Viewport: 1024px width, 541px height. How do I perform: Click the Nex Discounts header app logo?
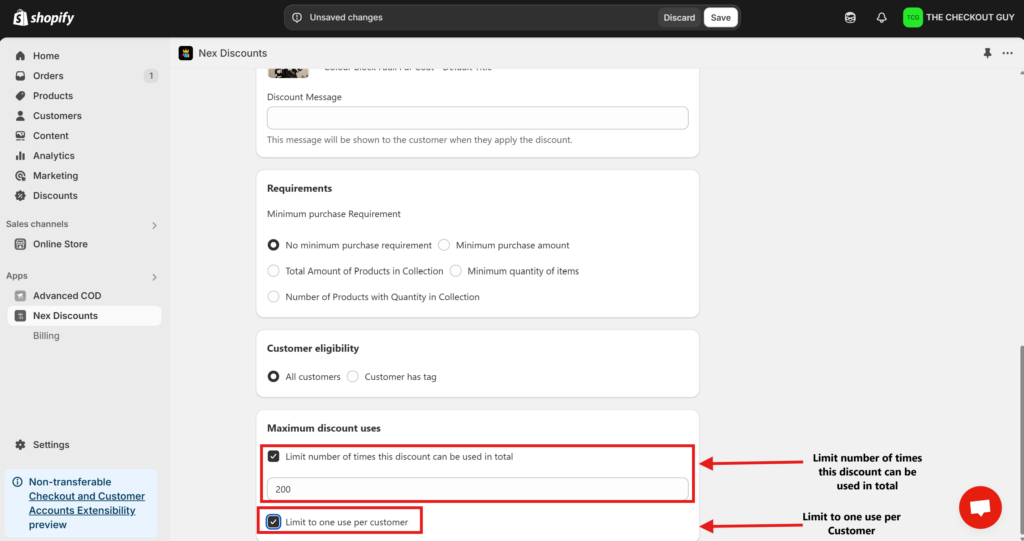185,53
